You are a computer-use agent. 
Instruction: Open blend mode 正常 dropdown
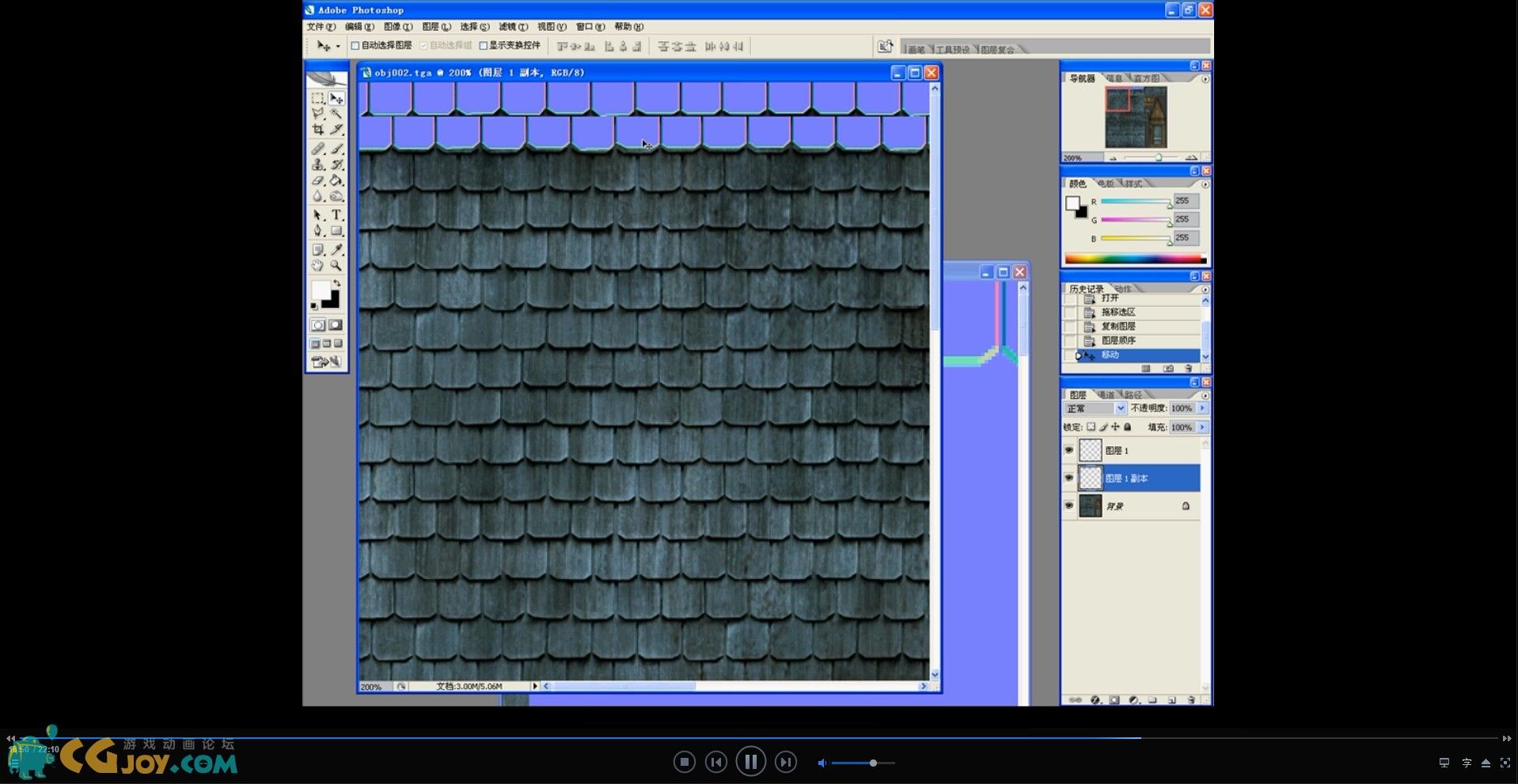pos(1095,408)
